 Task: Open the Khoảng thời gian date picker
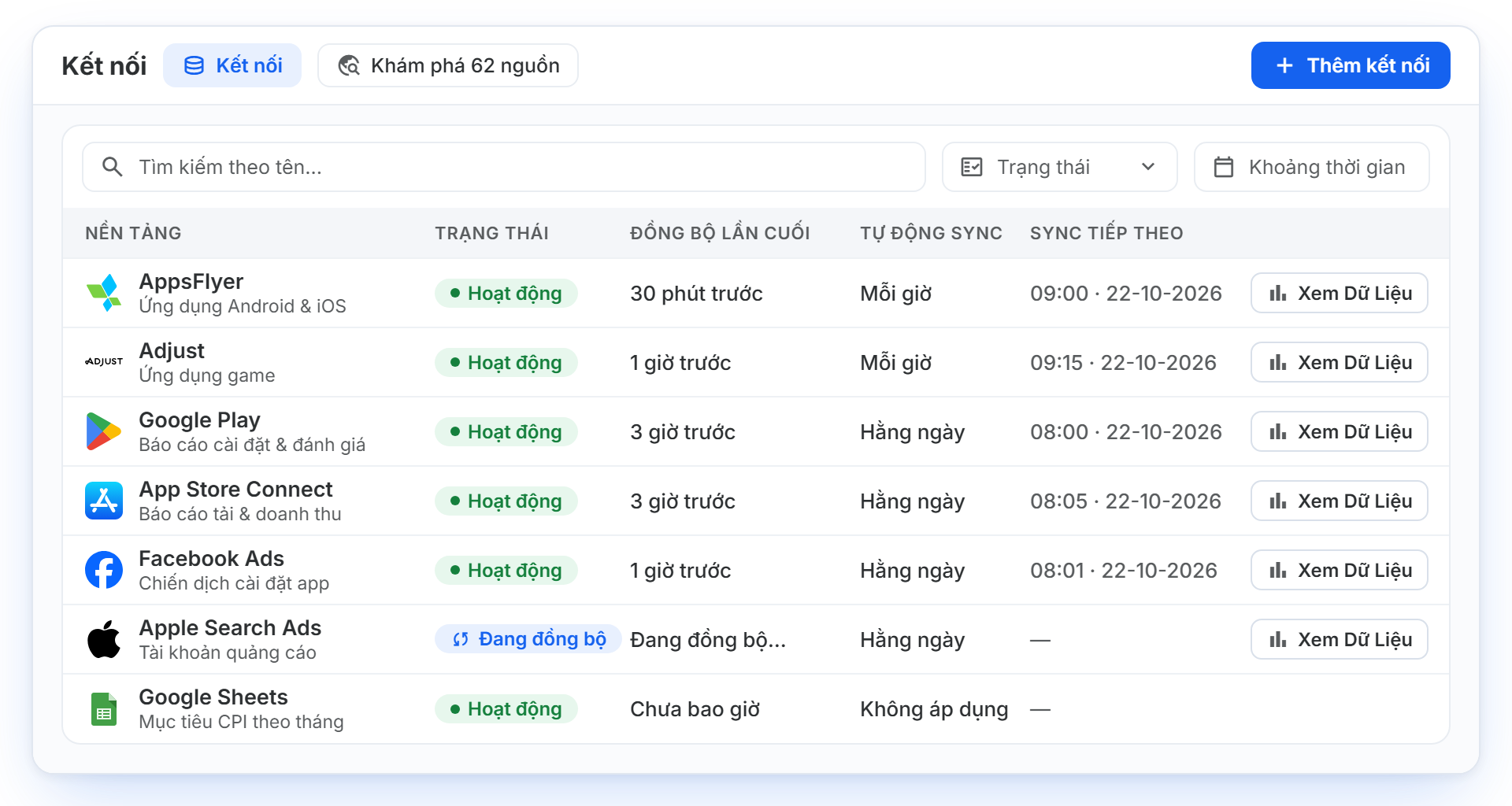pos(1312,167)
